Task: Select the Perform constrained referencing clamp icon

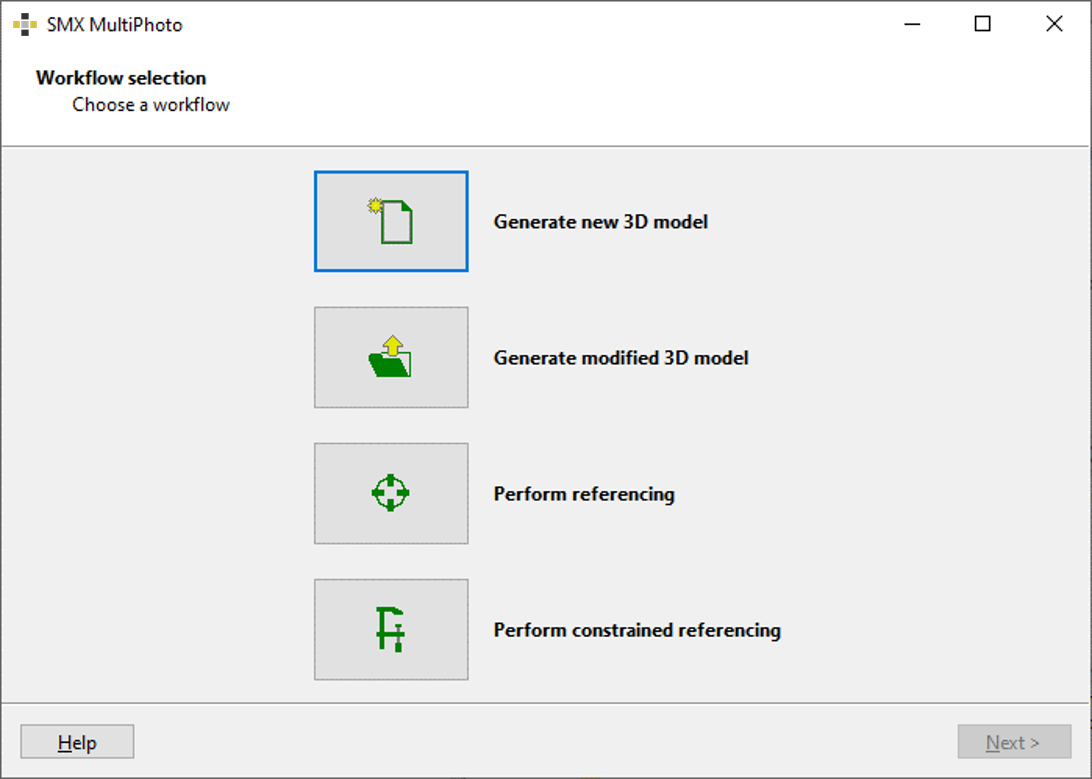Action: [x=391, y=629]
